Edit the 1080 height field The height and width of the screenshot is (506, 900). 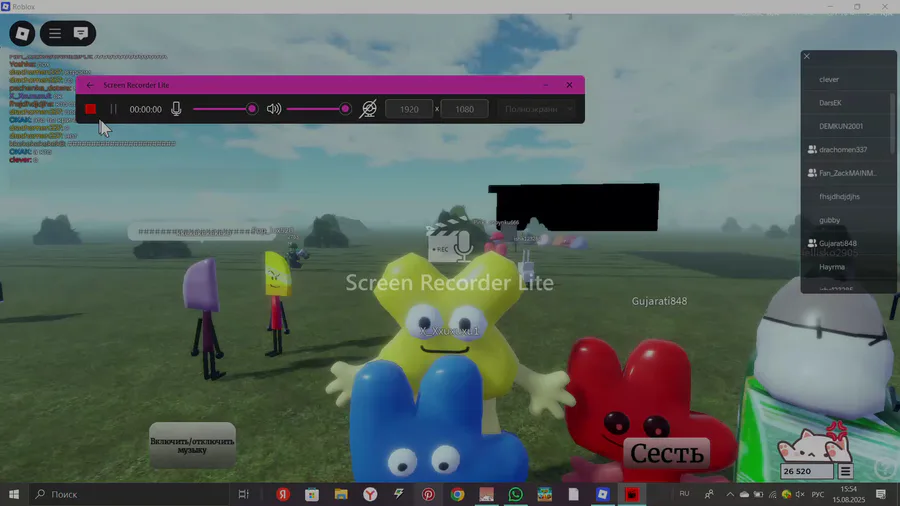click(464, 109)
